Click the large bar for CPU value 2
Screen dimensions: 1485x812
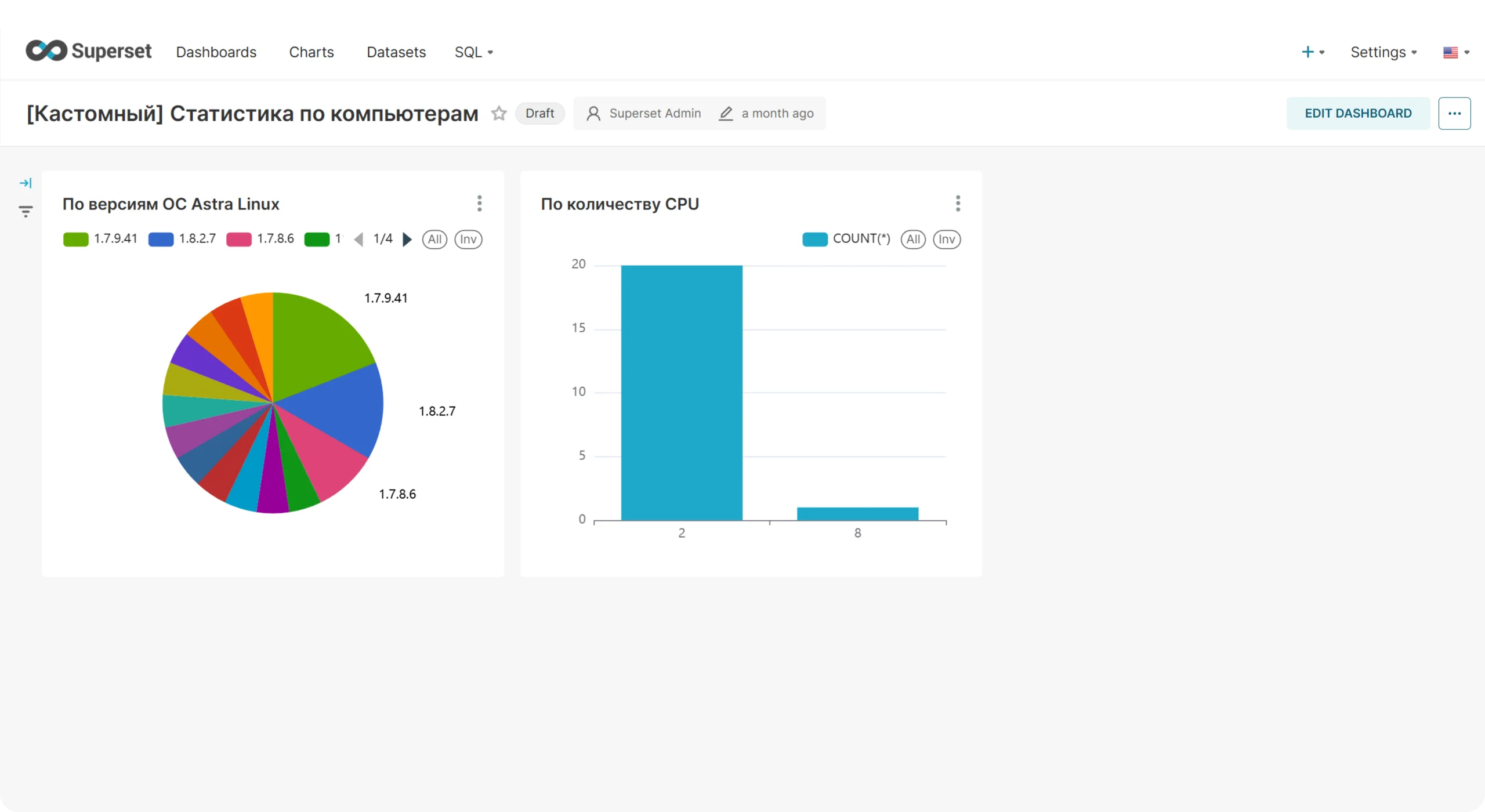click(682, 393)
